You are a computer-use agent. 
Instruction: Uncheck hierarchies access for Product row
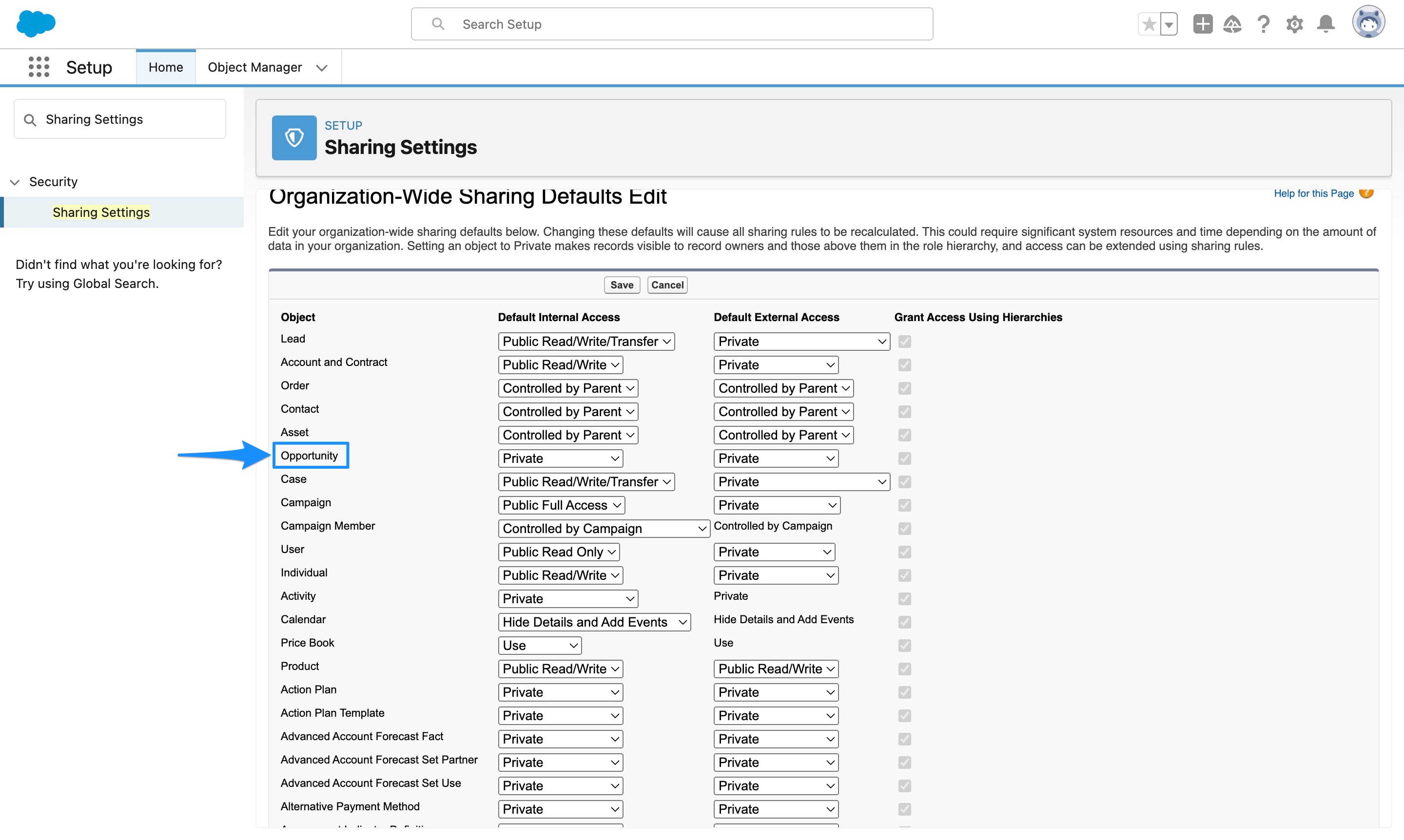tap(904, 669)
